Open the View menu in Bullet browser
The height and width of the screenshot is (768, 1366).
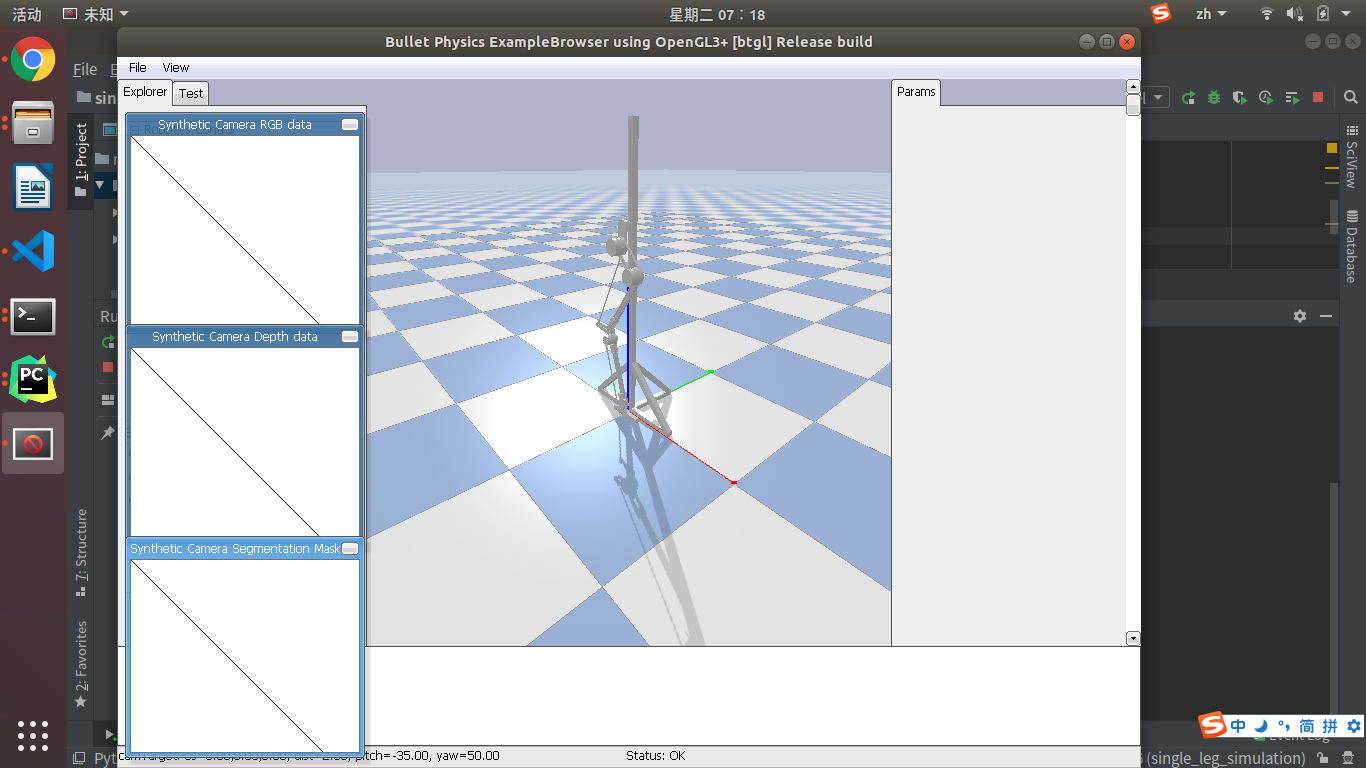[176, 68]
